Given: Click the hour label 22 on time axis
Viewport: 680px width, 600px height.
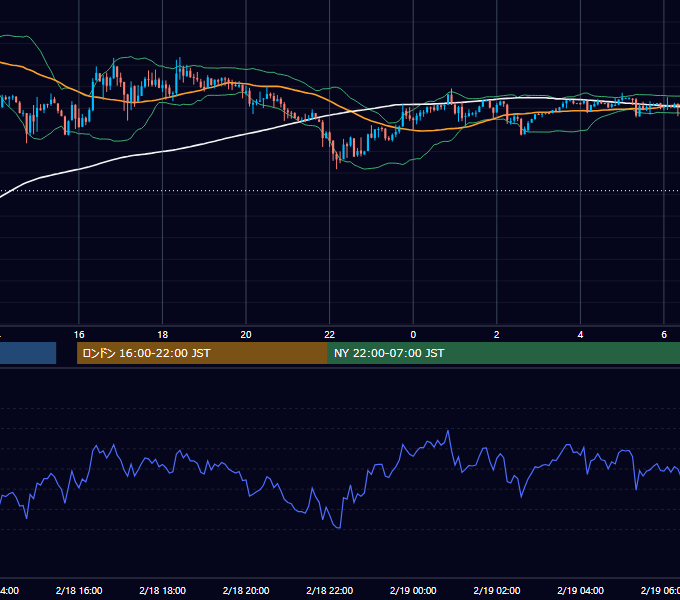Looking at the screenshot, I should point(330,335).
